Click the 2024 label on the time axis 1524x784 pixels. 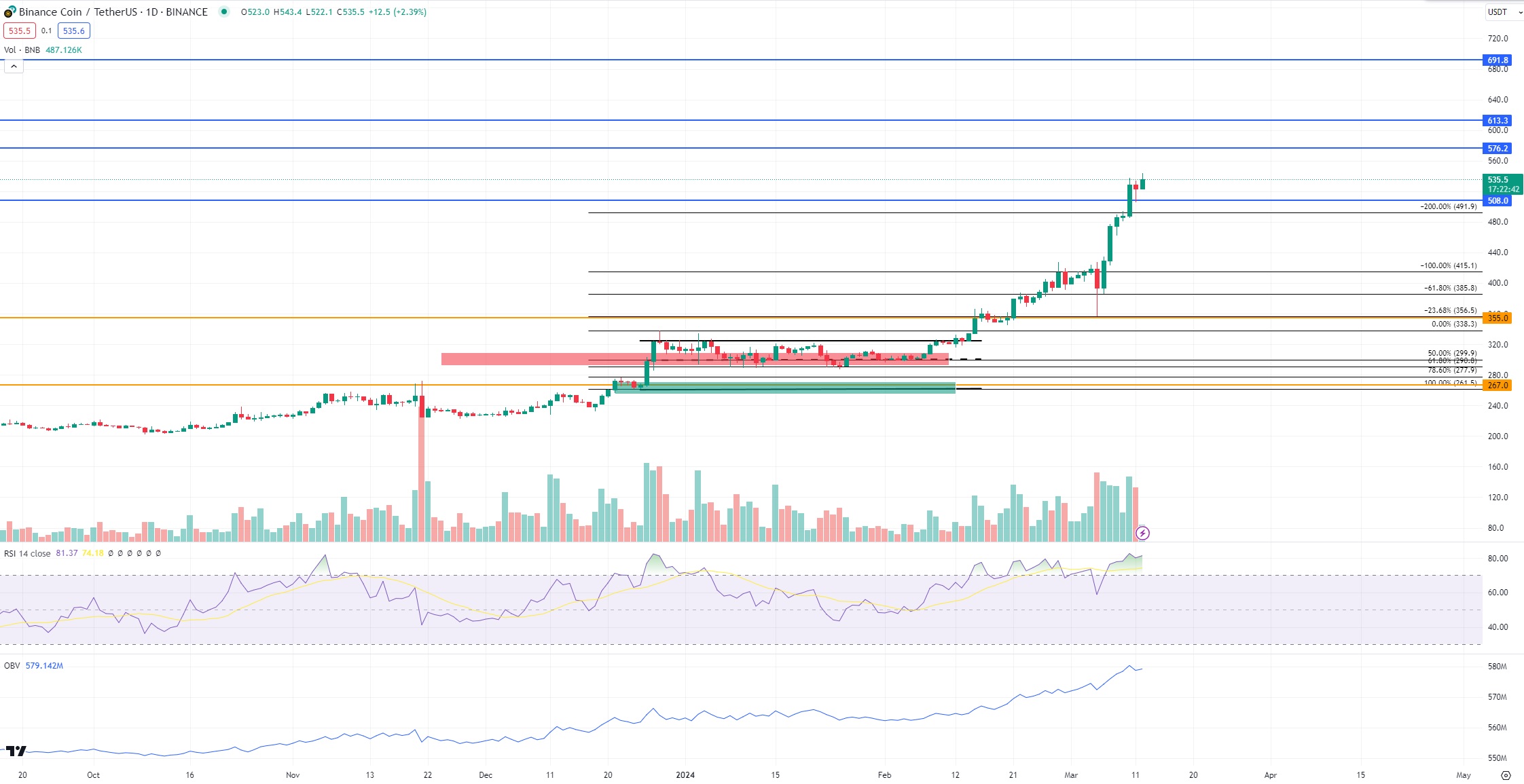pyautogui.click(x=685, y=774)
